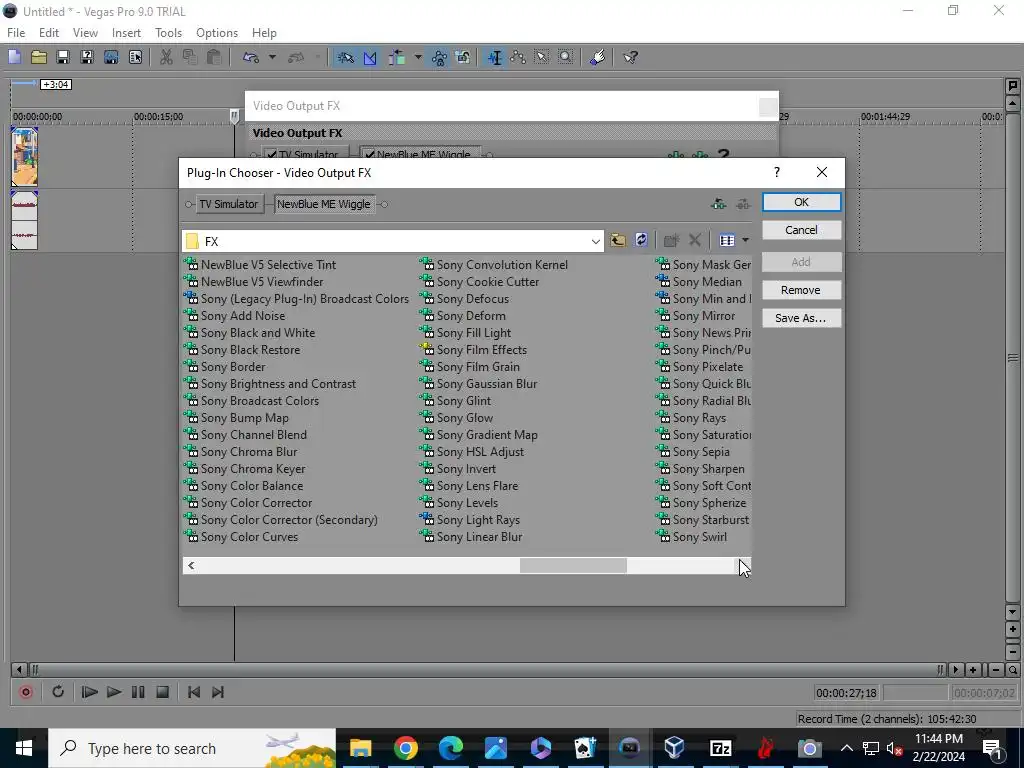
Task: Click the Plug-In Chooser help question mark
Action: 776,172
